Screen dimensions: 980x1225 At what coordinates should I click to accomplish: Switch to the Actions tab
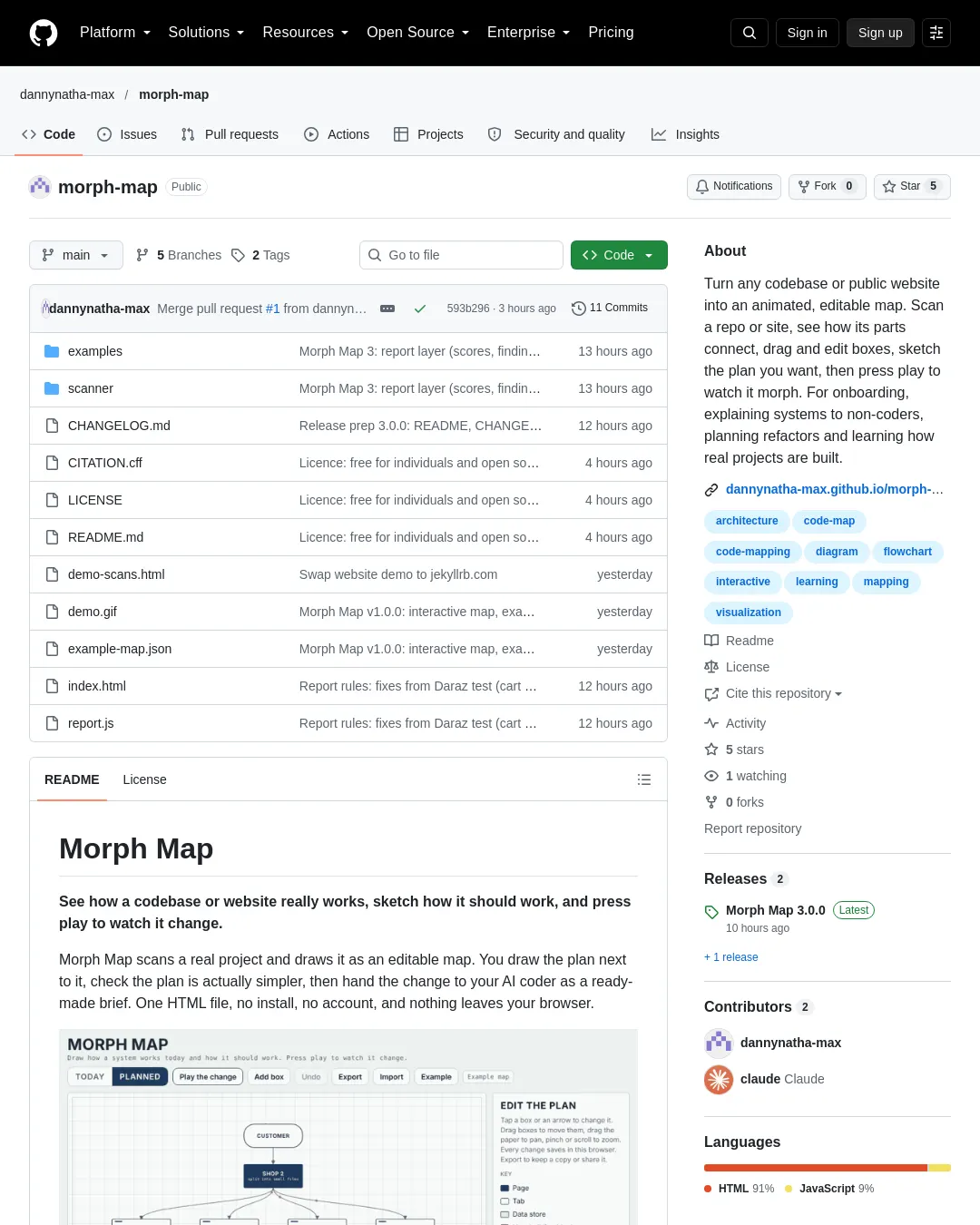[x=337, y=134]
